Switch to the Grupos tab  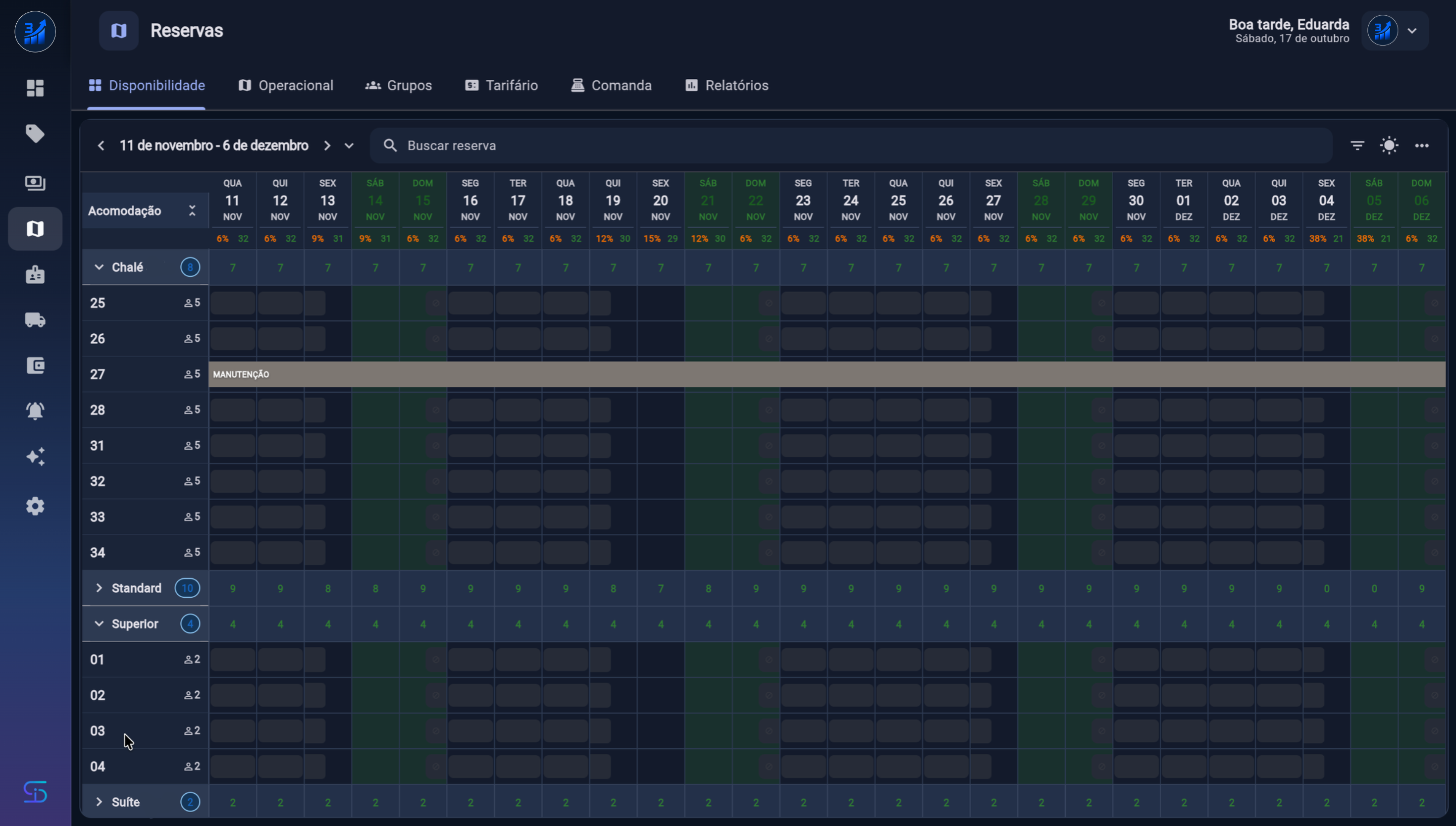(x=399, y=86)
